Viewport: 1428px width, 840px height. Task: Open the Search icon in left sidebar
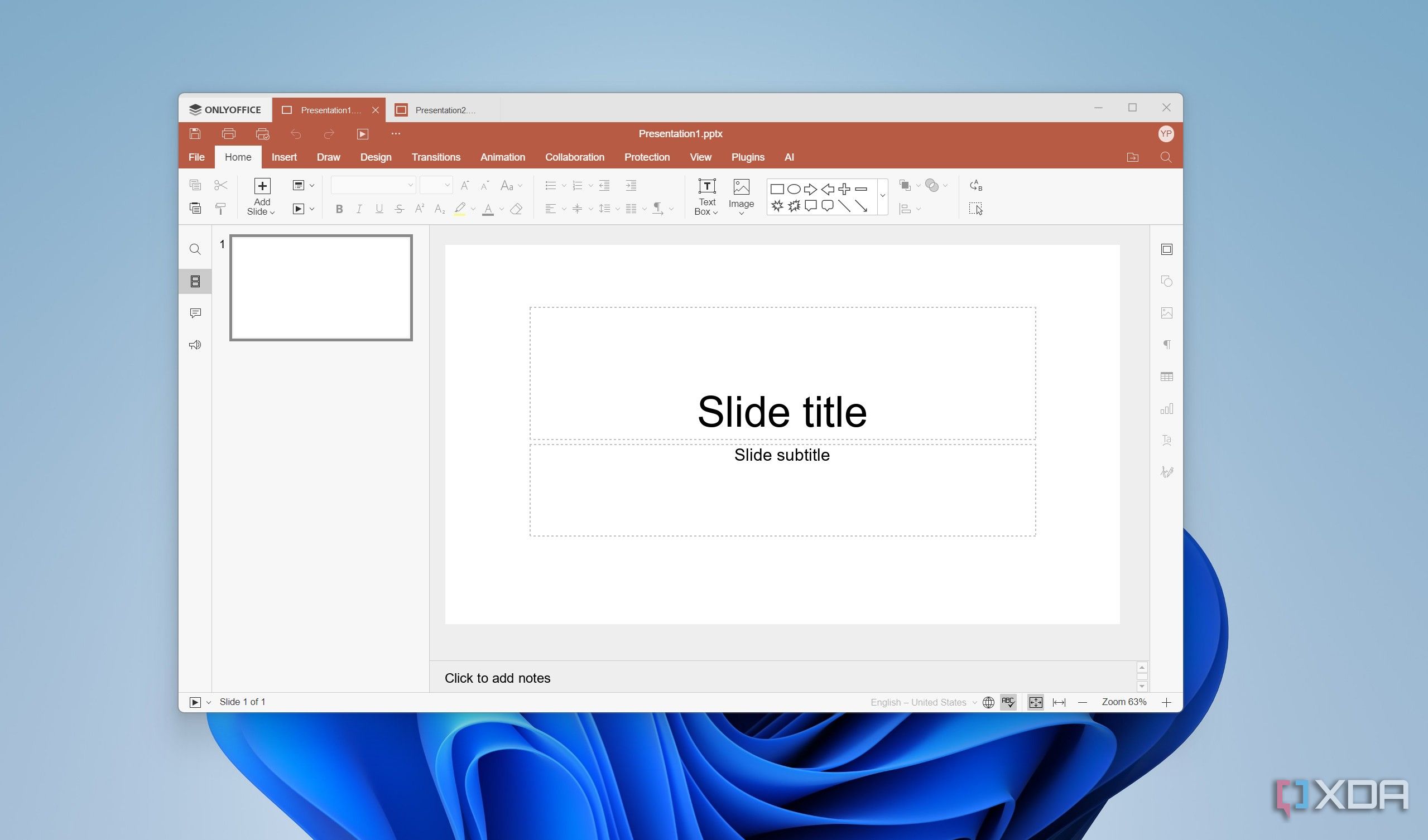tap(195, 249)
